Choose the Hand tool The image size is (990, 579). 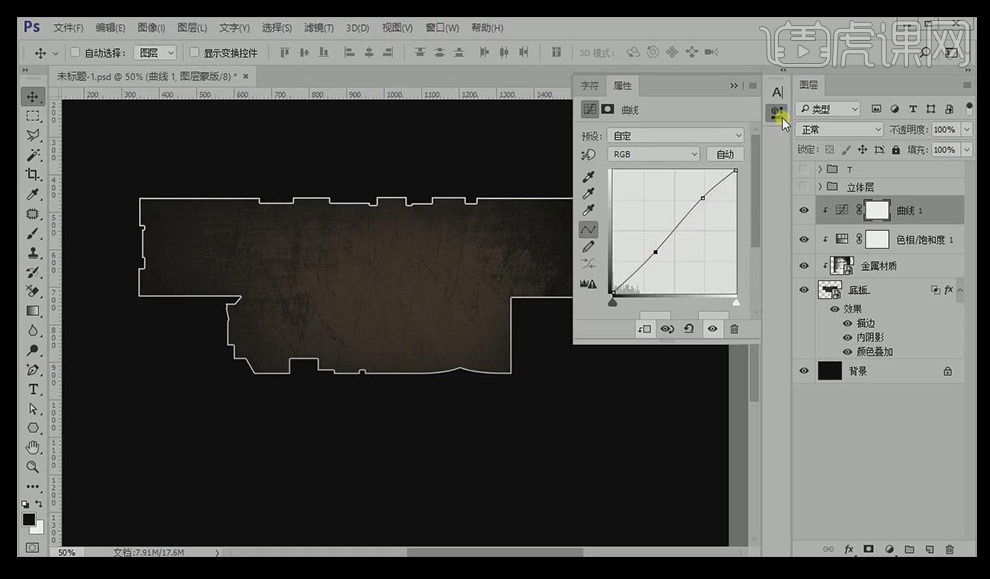[33, 447]
